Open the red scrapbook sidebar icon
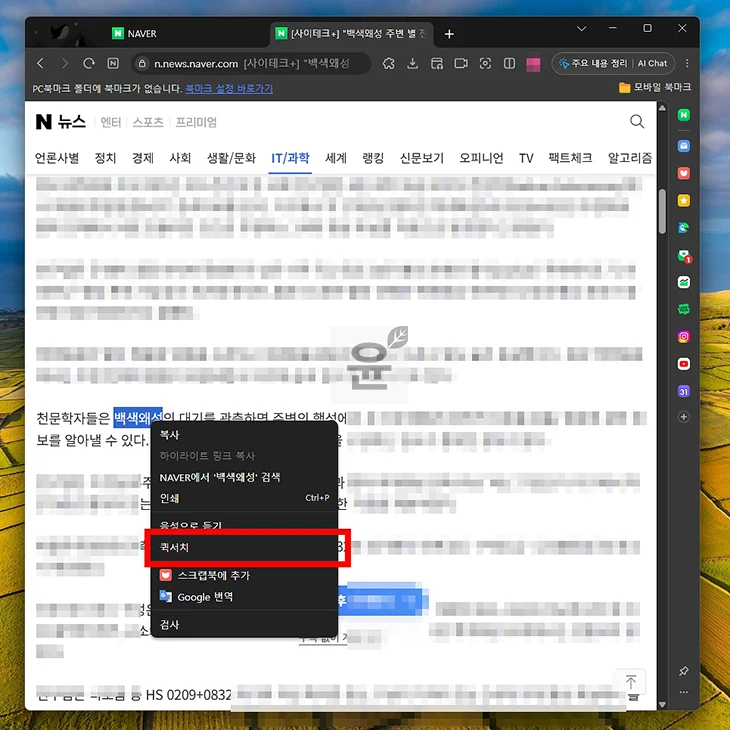Image resolution: width=730 pixels, height=730 pixels. coord(683,173)
